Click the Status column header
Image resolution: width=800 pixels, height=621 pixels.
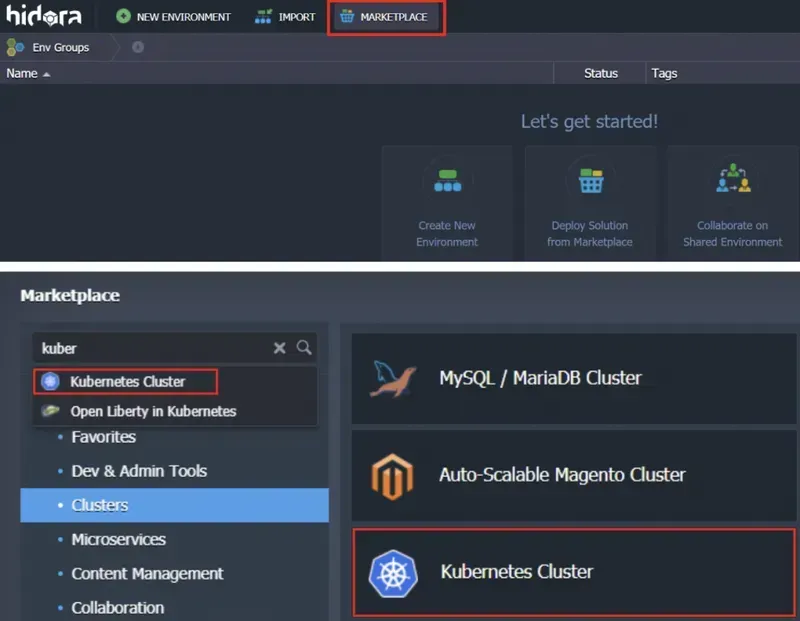coord(600,73)
